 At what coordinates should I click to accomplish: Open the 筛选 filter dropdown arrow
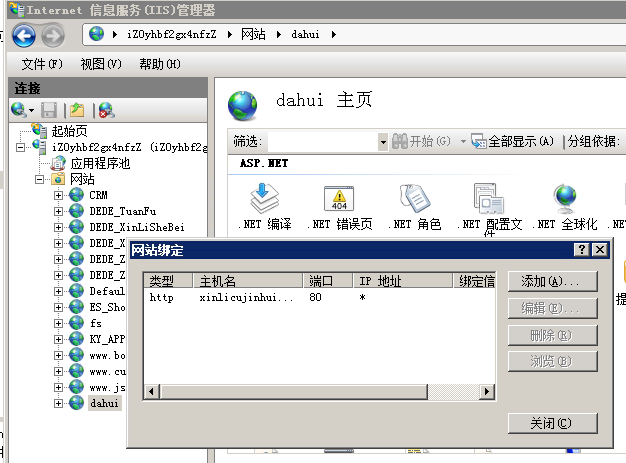click(x=383, y=142)
